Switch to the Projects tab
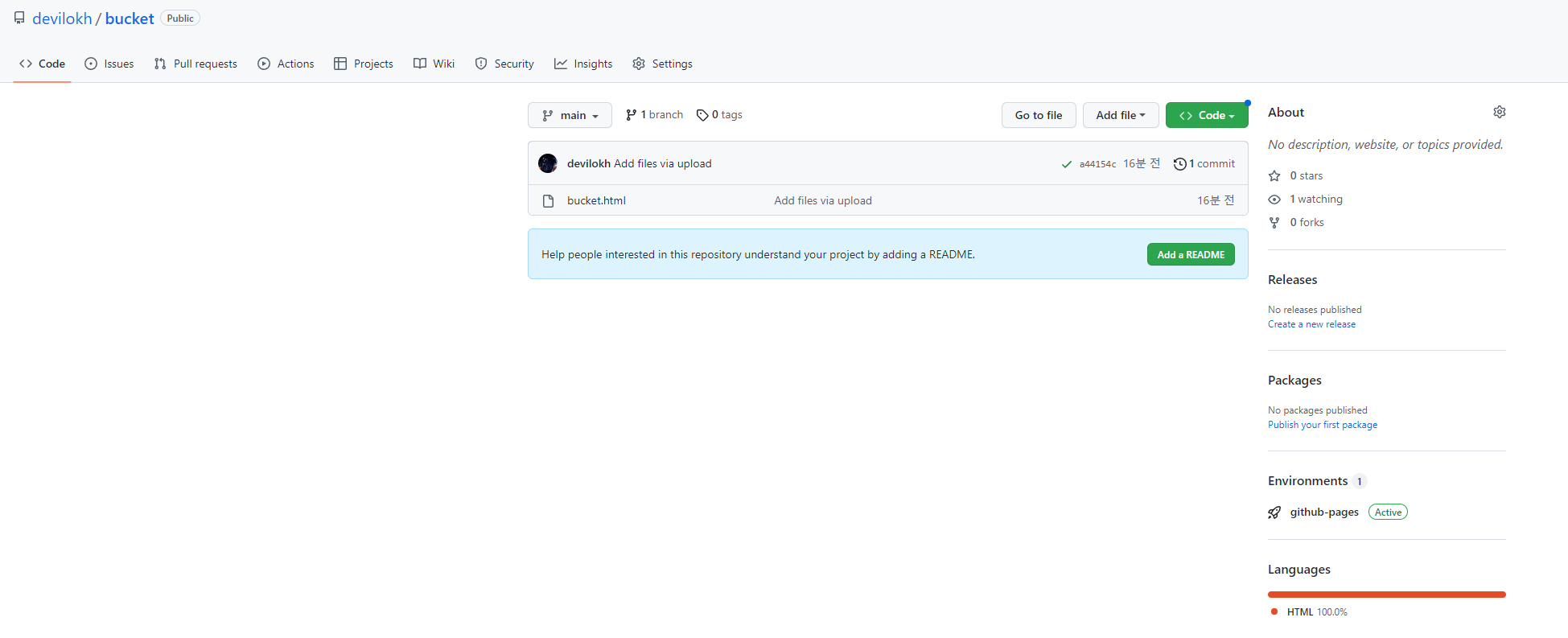This screenshot has width=1568, height=638. tap(364, 64)
